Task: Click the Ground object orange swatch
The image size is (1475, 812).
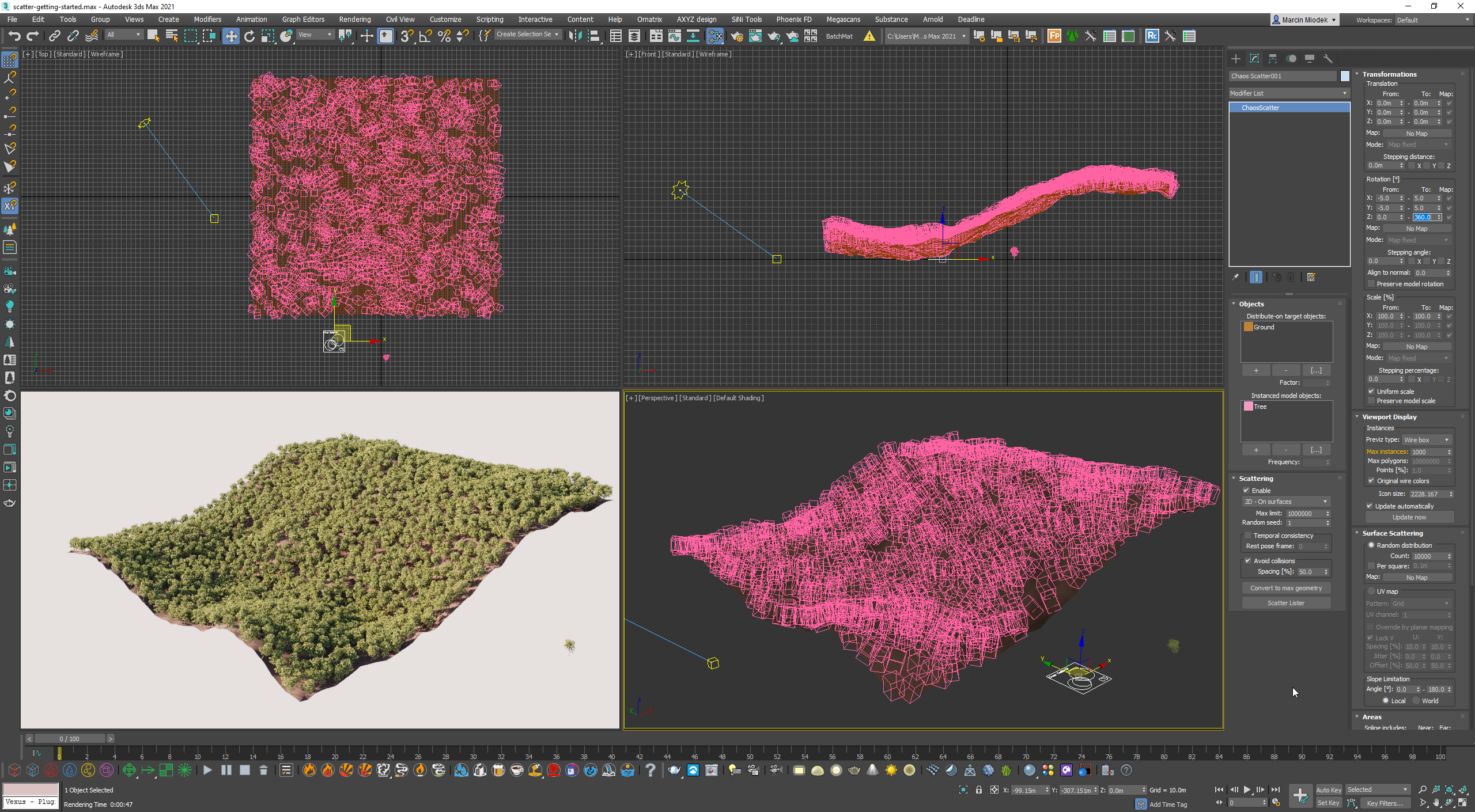Action: (x=1249, y=327)
